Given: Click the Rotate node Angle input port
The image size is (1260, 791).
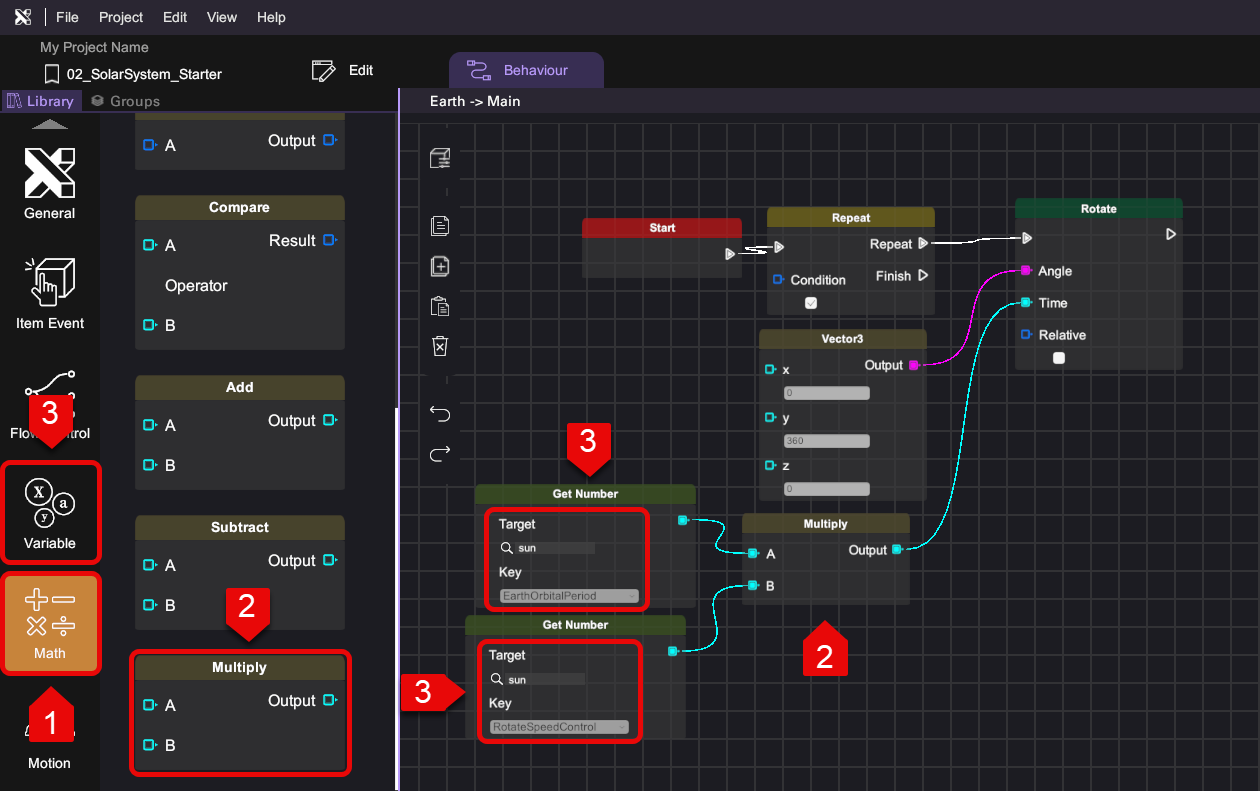Looking at the screenshot, I should (x=1025, y=271).
